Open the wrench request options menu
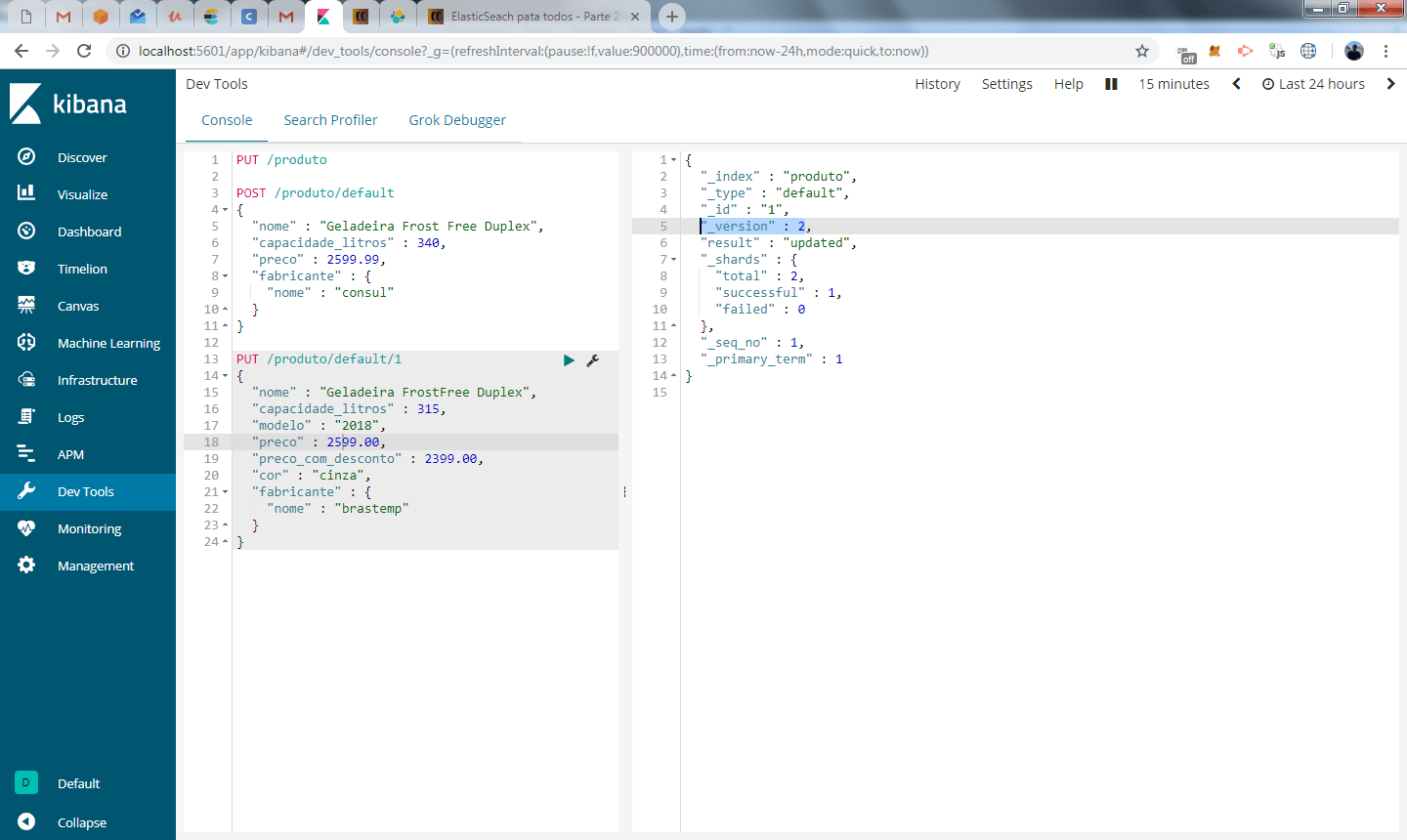 coord(592,360)
